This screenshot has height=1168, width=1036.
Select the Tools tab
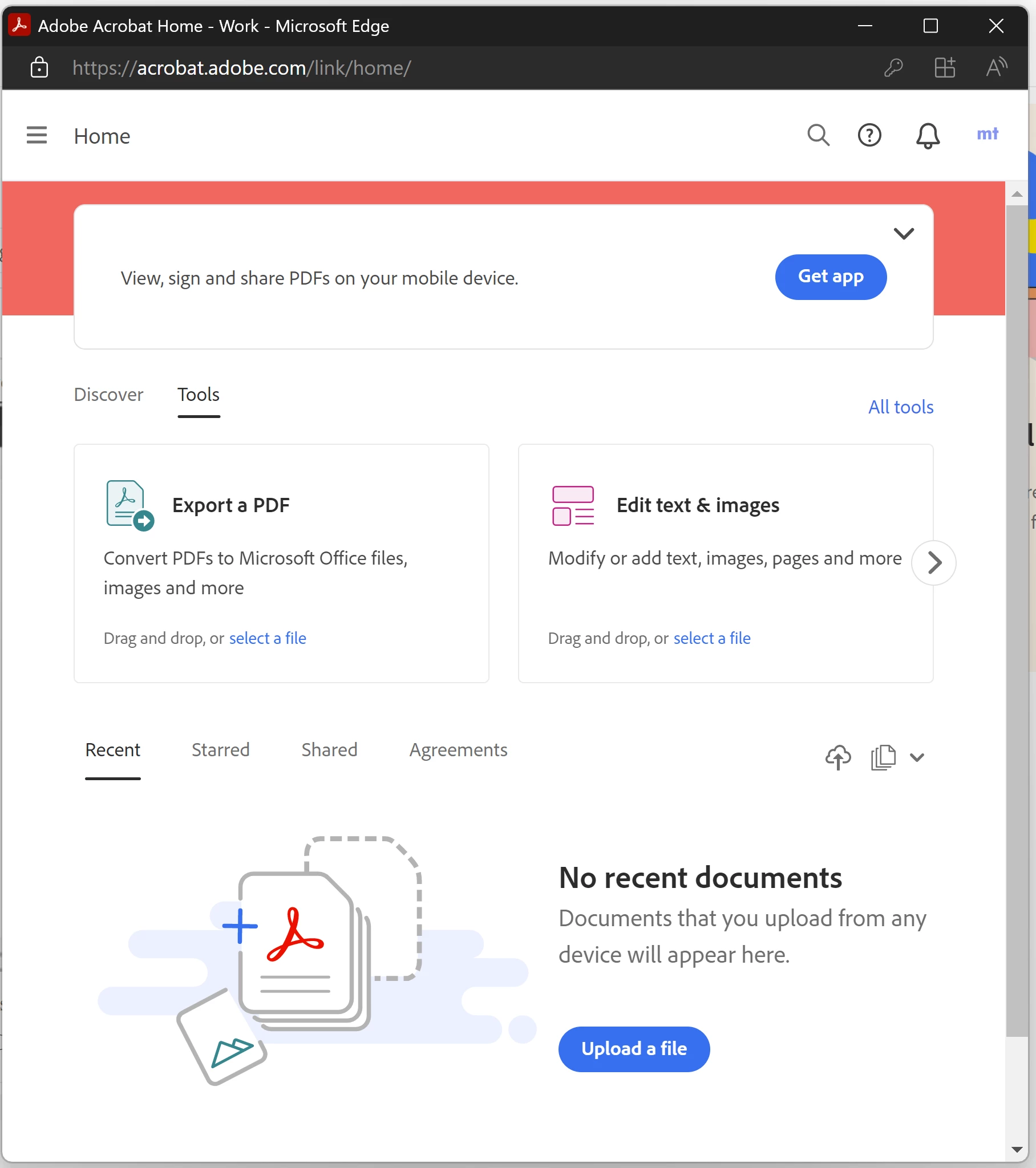(199, 395)
